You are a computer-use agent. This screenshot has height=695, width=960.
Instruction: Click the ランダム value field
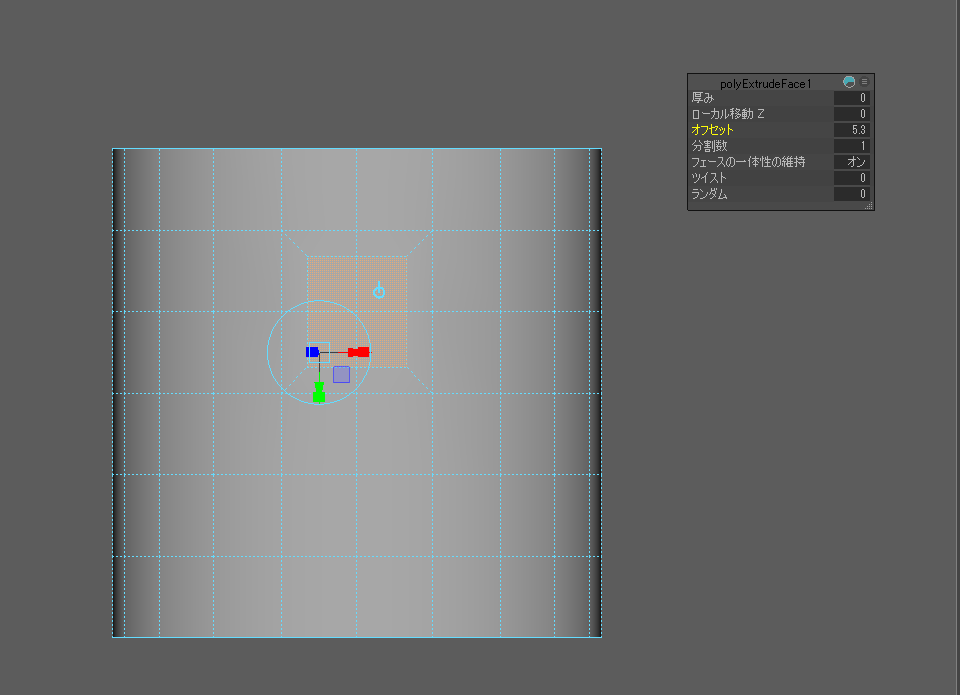tap(852, 194)
